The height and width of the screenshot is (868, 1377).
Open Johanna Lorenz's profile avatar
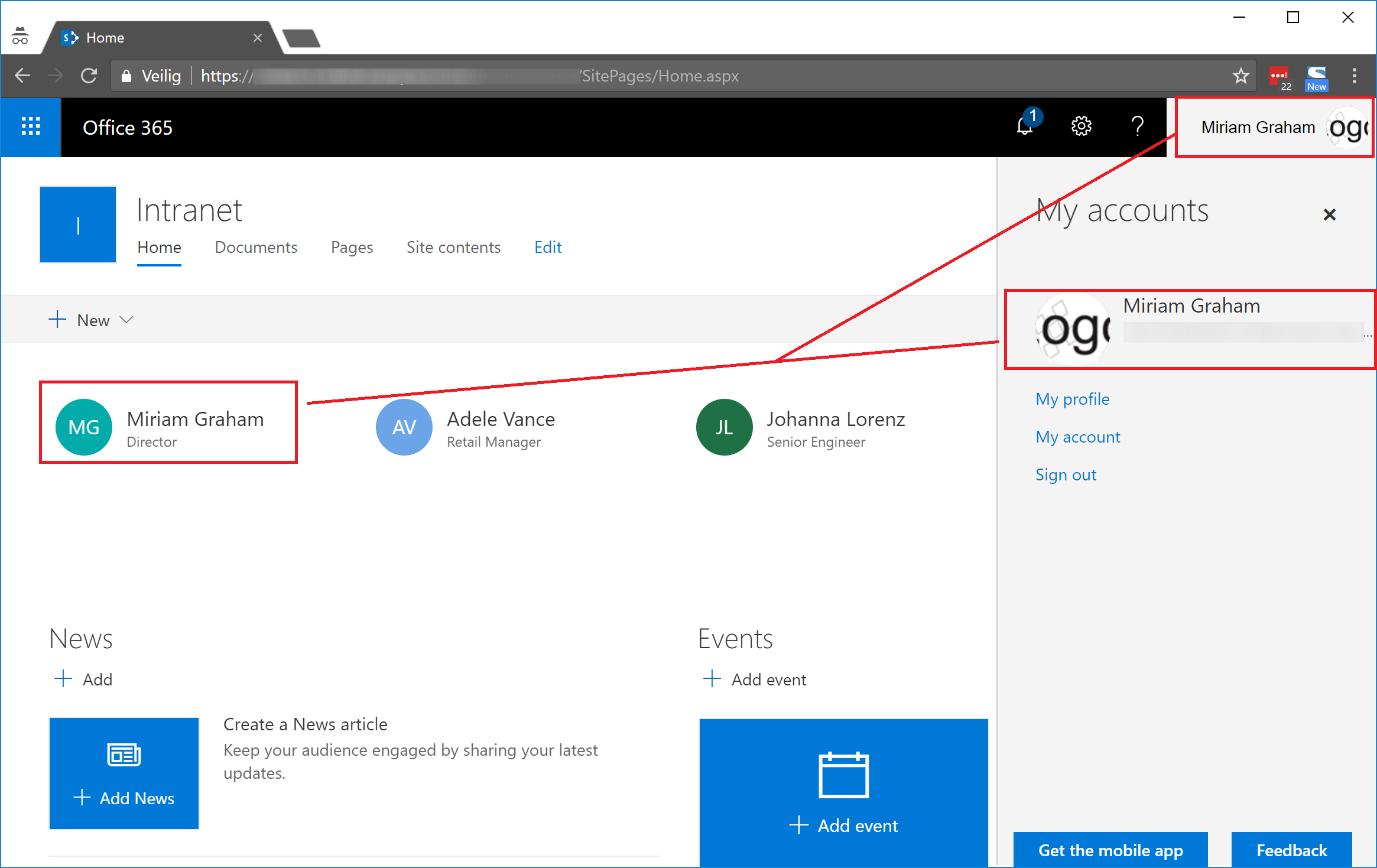click(x=724, y=427)
